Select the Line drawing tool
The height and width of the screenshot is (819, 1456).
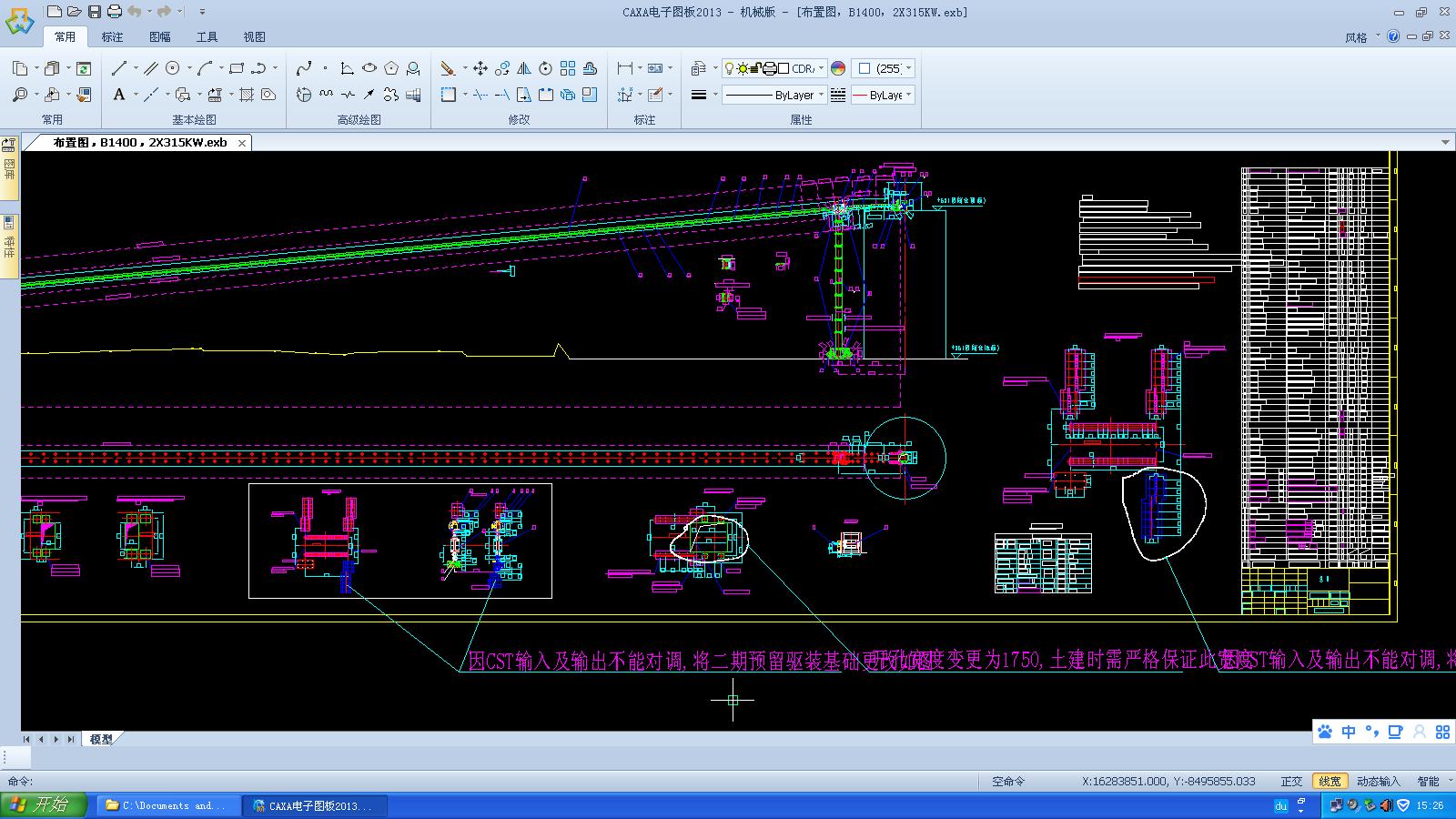tap(119, 68)
